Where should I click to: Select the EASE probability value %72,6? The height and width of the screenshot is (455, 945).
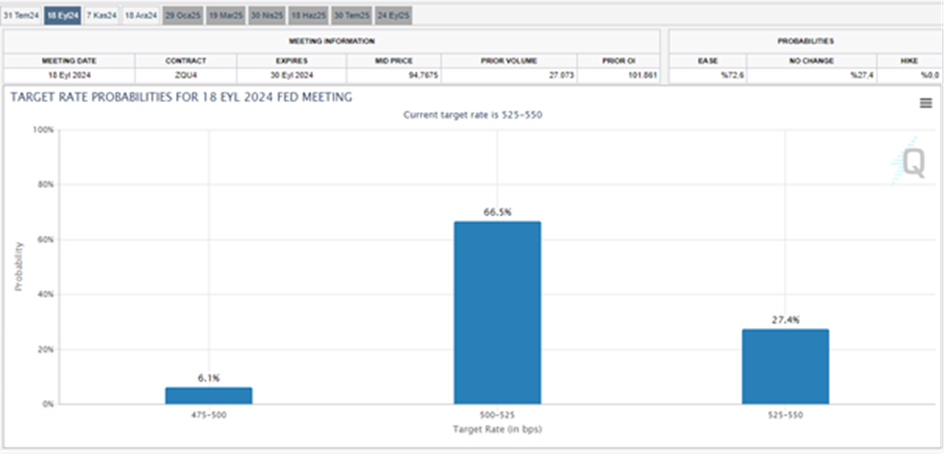tap(707, 75)
